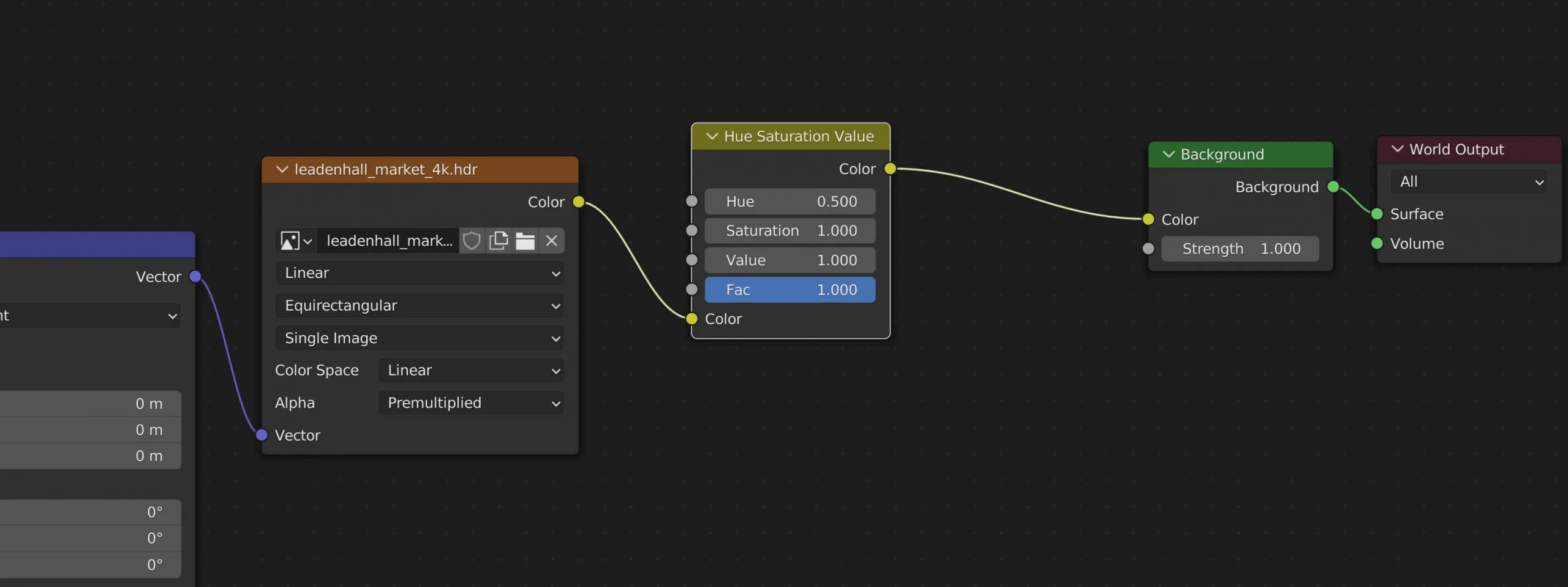The height and width of the screenshot is (587, 1568).
Task: Open the Linear interpolation dropdown
Action: [x=419, y=273]
